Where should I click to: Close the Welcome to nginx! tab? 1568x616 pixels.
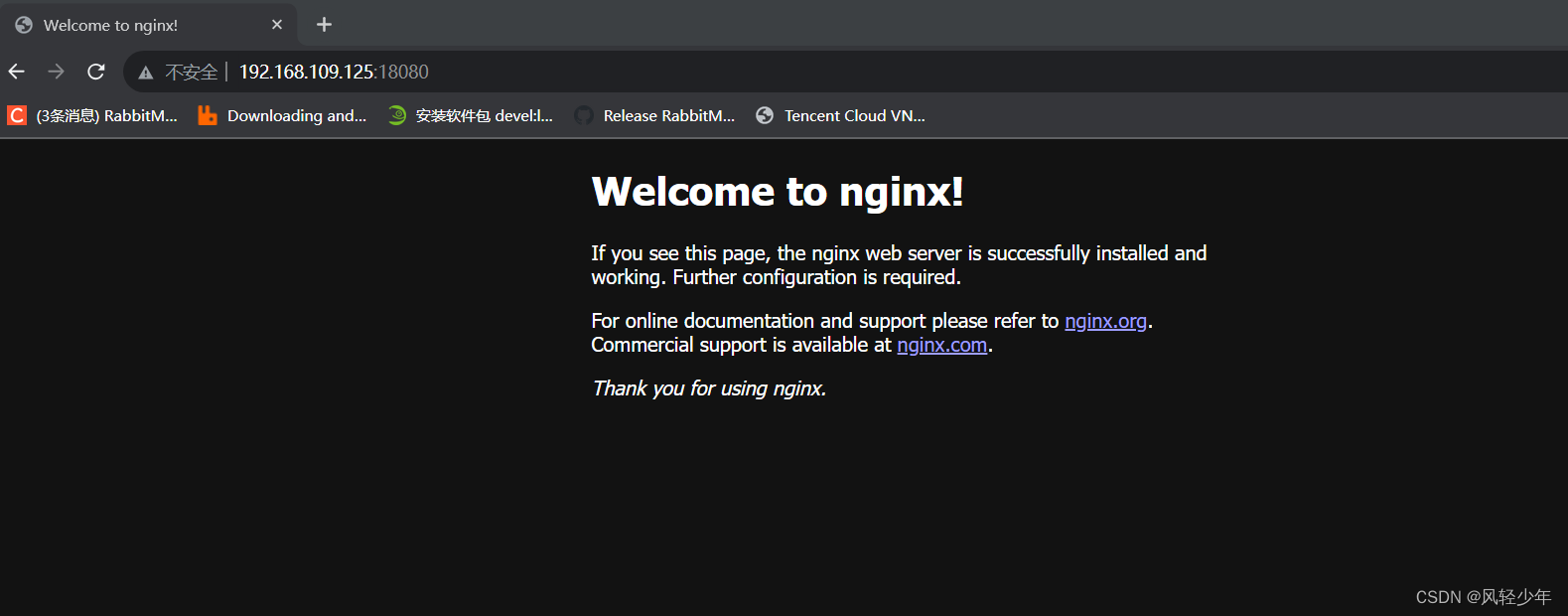277,25
